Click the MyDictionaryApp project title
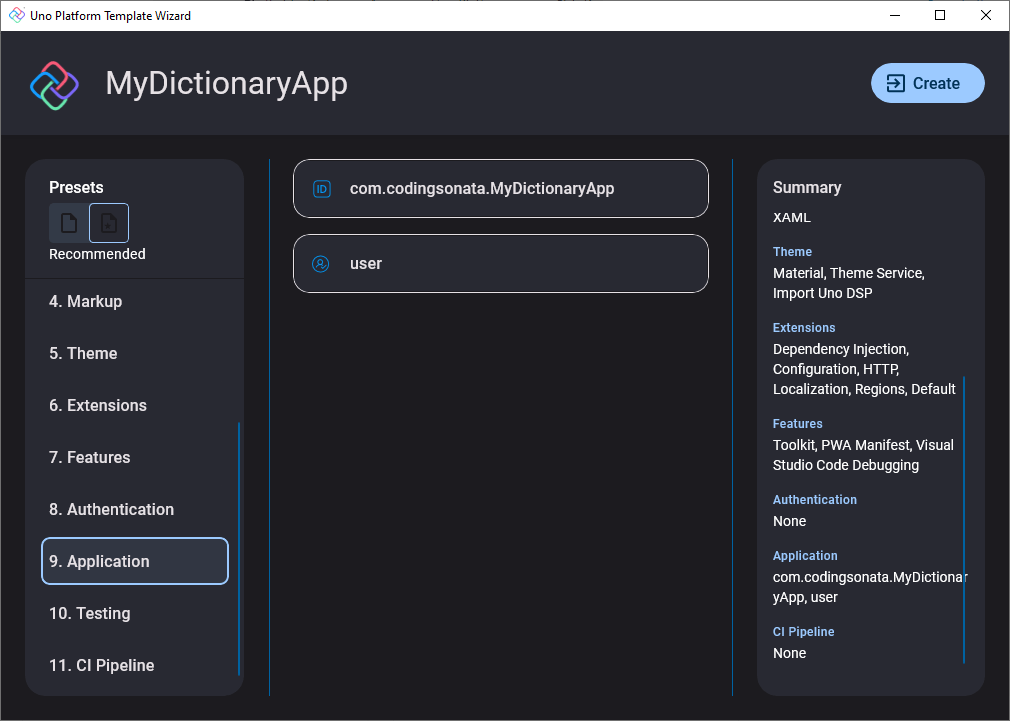The width and height of the screenshot is (1010, 721). click(x=227, y=84)
